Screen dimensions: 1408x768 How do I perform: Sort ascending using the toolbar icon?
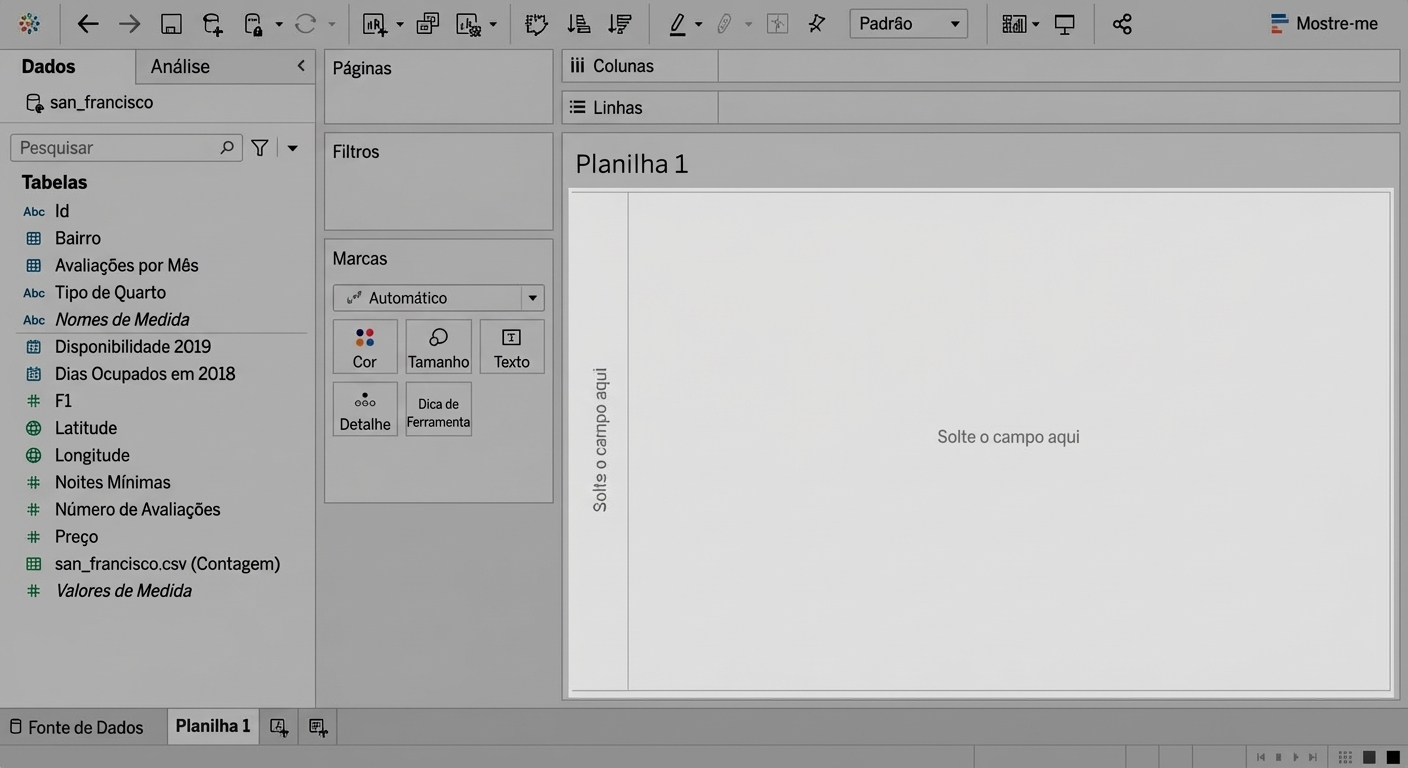pos(578,24)
